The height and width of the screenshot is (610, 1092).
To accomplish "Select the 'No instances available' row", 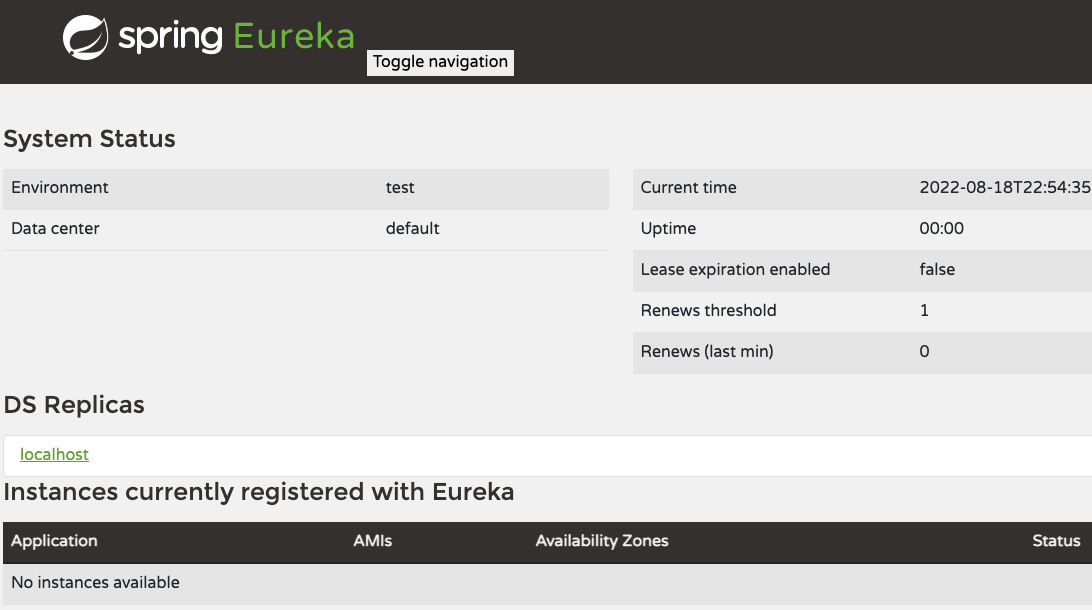I will click(x=547, y=583).
